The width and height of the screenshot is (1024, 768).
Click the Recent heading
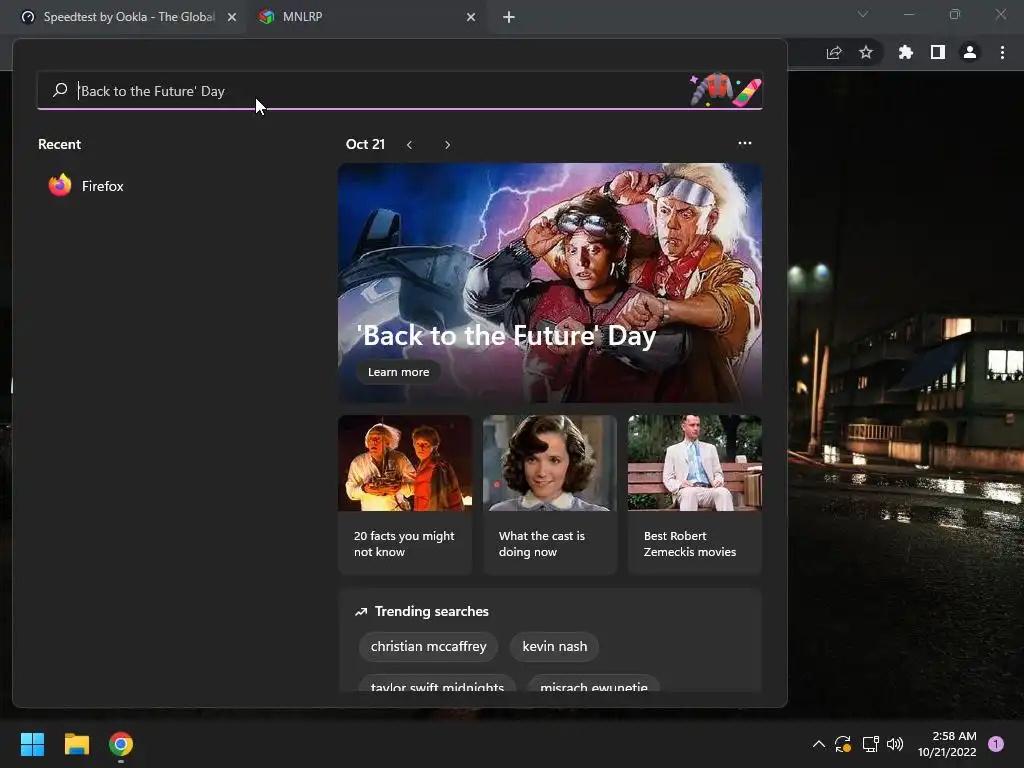[x=59, y=144]
